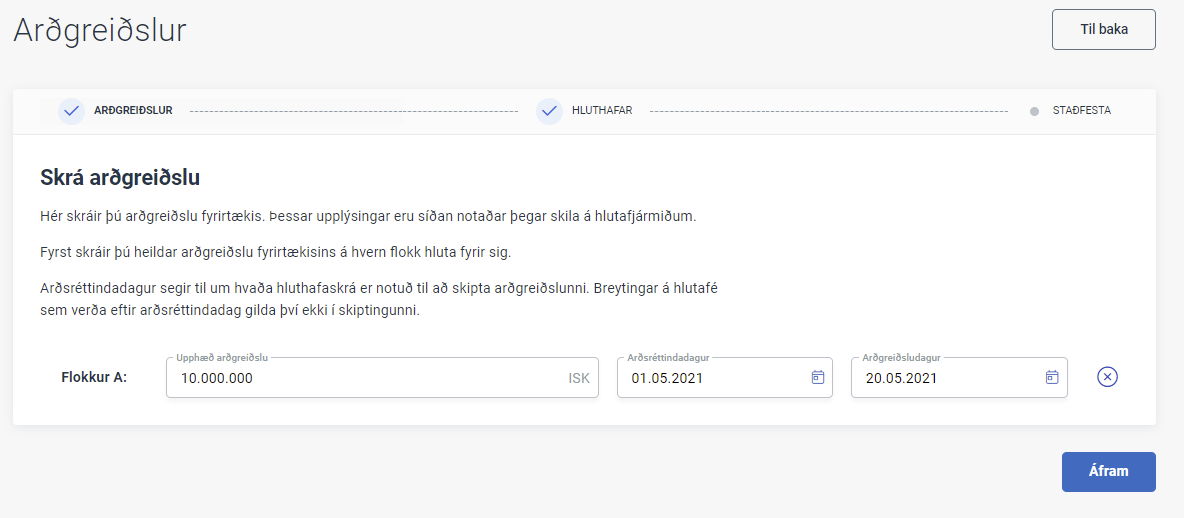The height and width of the screenshot is (518, 1184).
Task: Go to the ARÐGREIÐSLUR step label
Action: [x=133, y=111]
